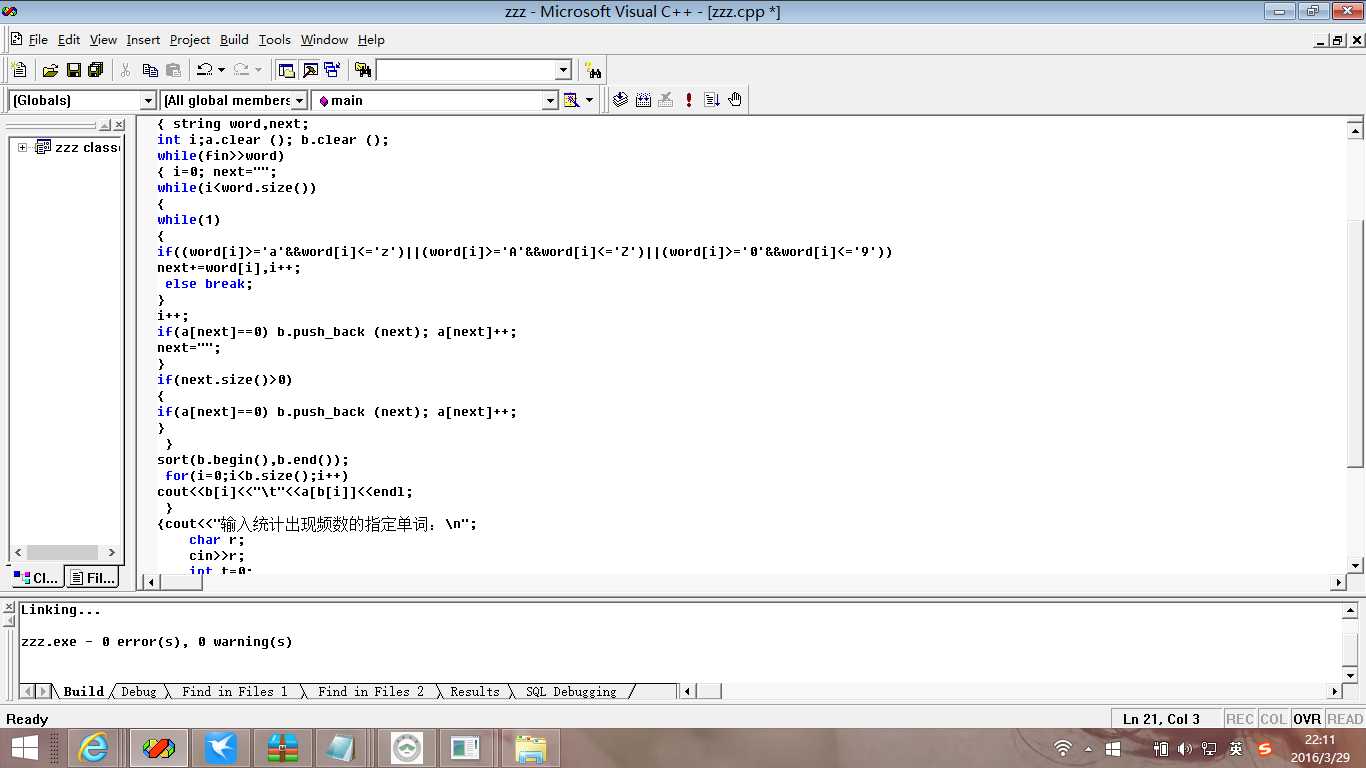Open the Edit menu
This screenshot has width=1366, height=768.
click(x=69, y=40)
